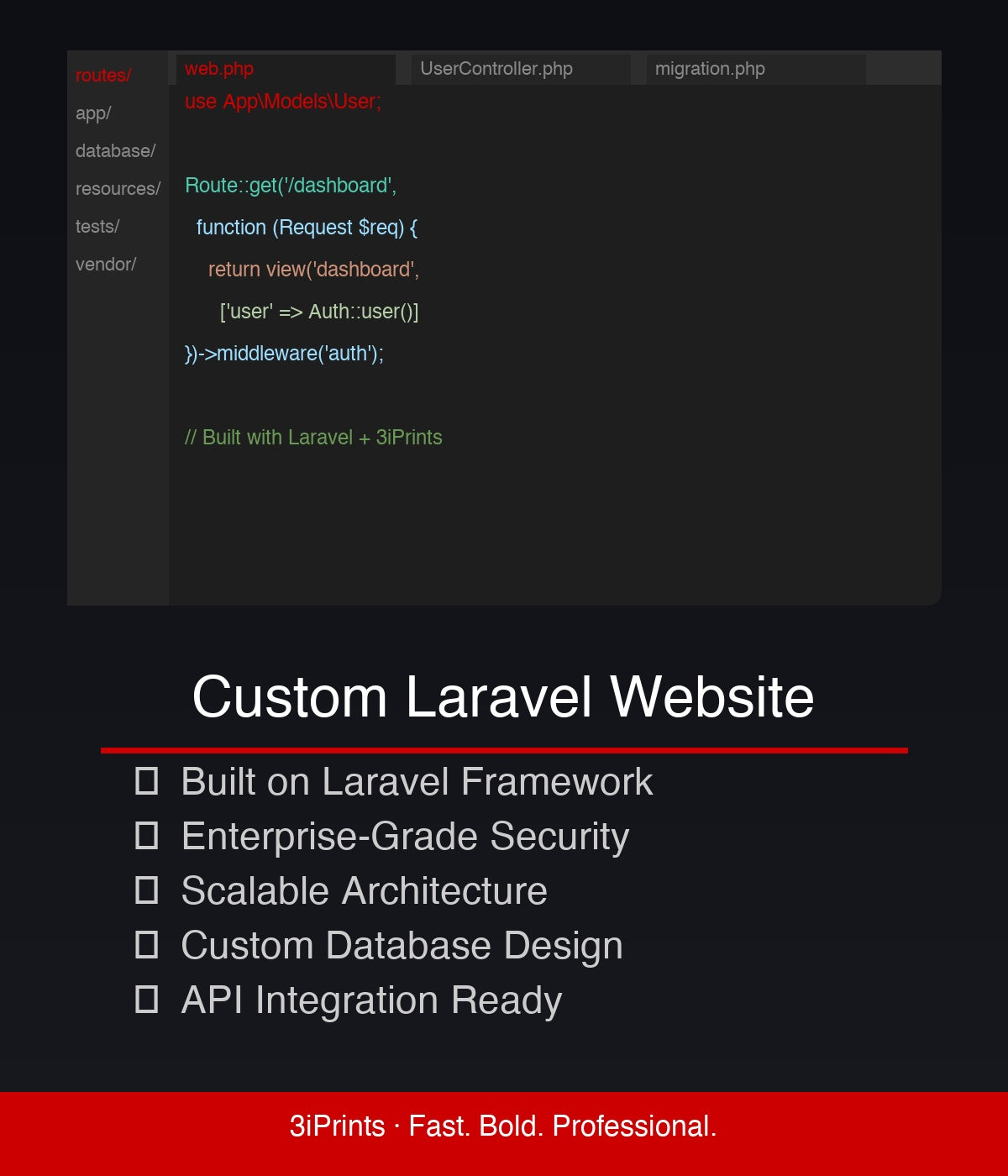Image resolution: width=1008 pixels, height=1176 pixels.
Task: Open the tests/ folder
Action: [96, 226]
